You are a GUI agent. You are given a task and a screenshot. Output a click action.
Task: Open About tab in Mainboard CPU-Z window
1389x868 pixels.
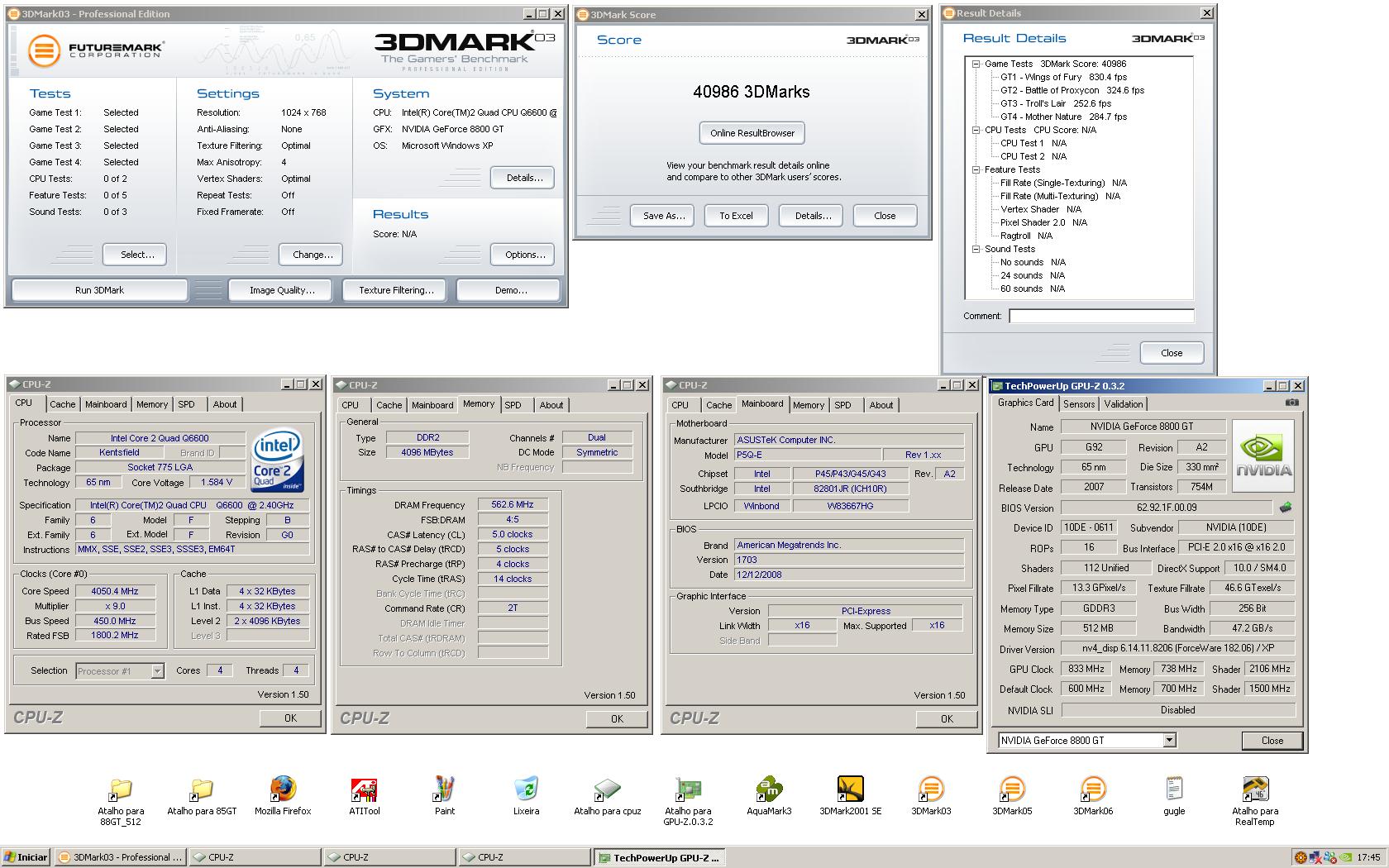point(881,405)
